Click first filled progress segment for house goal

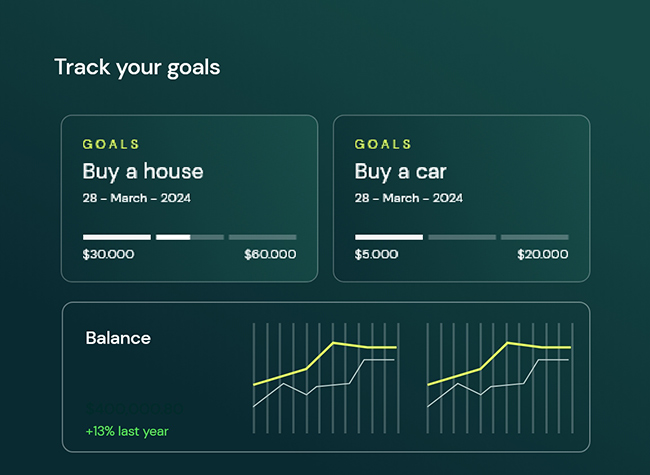(117, 237)
